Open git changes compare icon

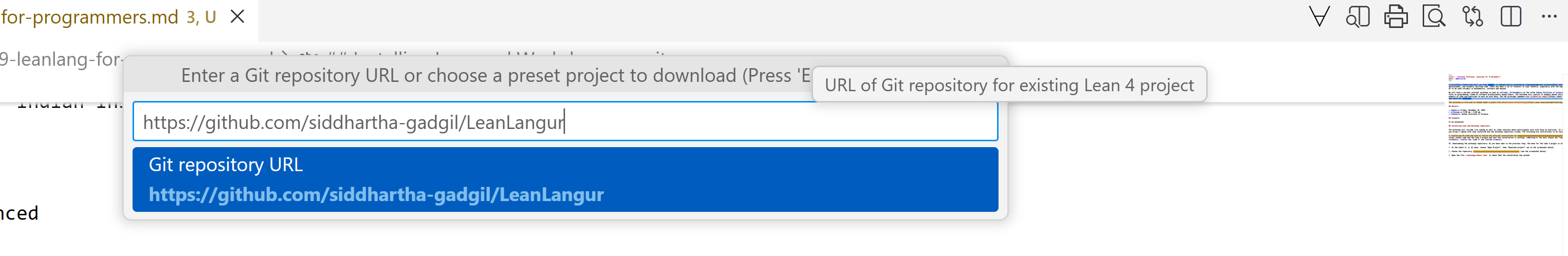click(1472, 16)
